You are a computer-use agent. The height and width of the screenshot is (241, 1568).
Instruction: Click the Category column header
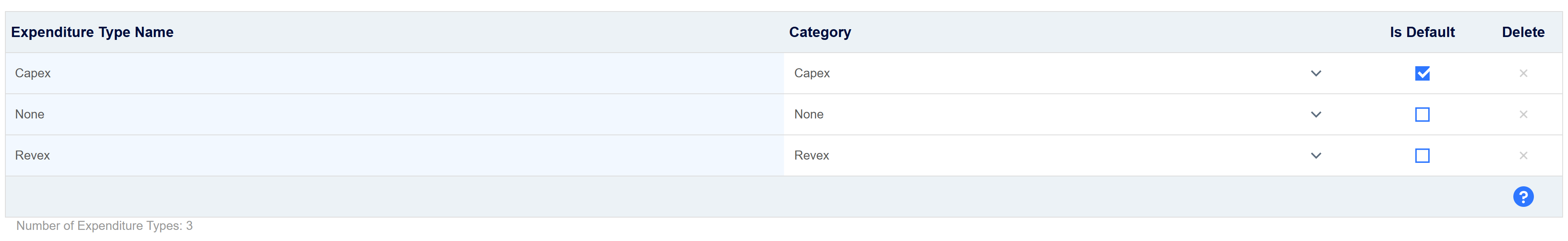click(819, 32)
